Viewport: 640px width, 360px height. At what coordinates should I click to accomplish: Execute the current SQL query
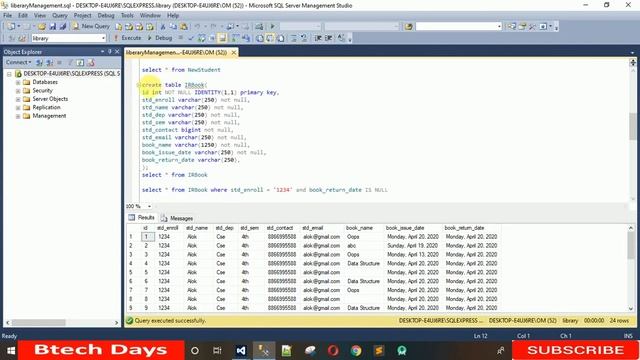[x=127, y=38]
